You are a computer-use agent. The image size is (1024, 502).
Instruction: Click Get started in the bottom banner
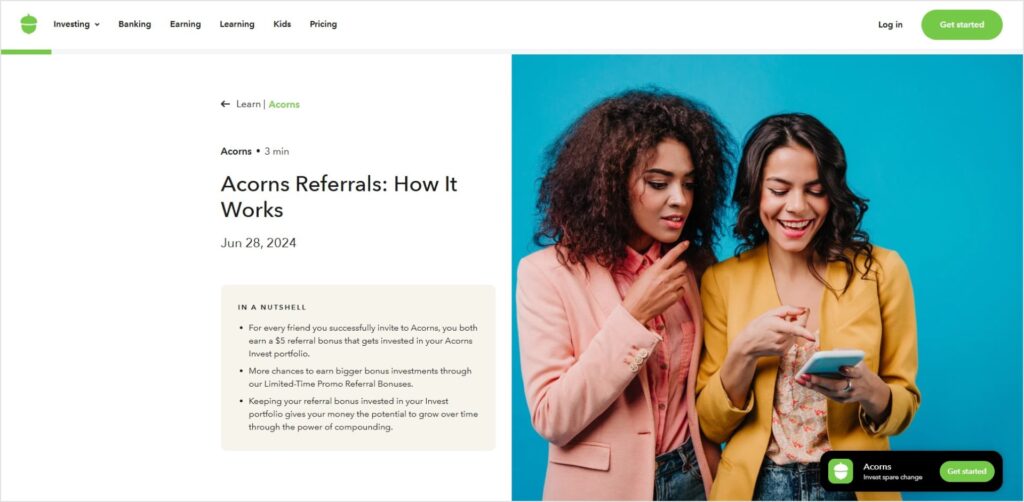967,471
